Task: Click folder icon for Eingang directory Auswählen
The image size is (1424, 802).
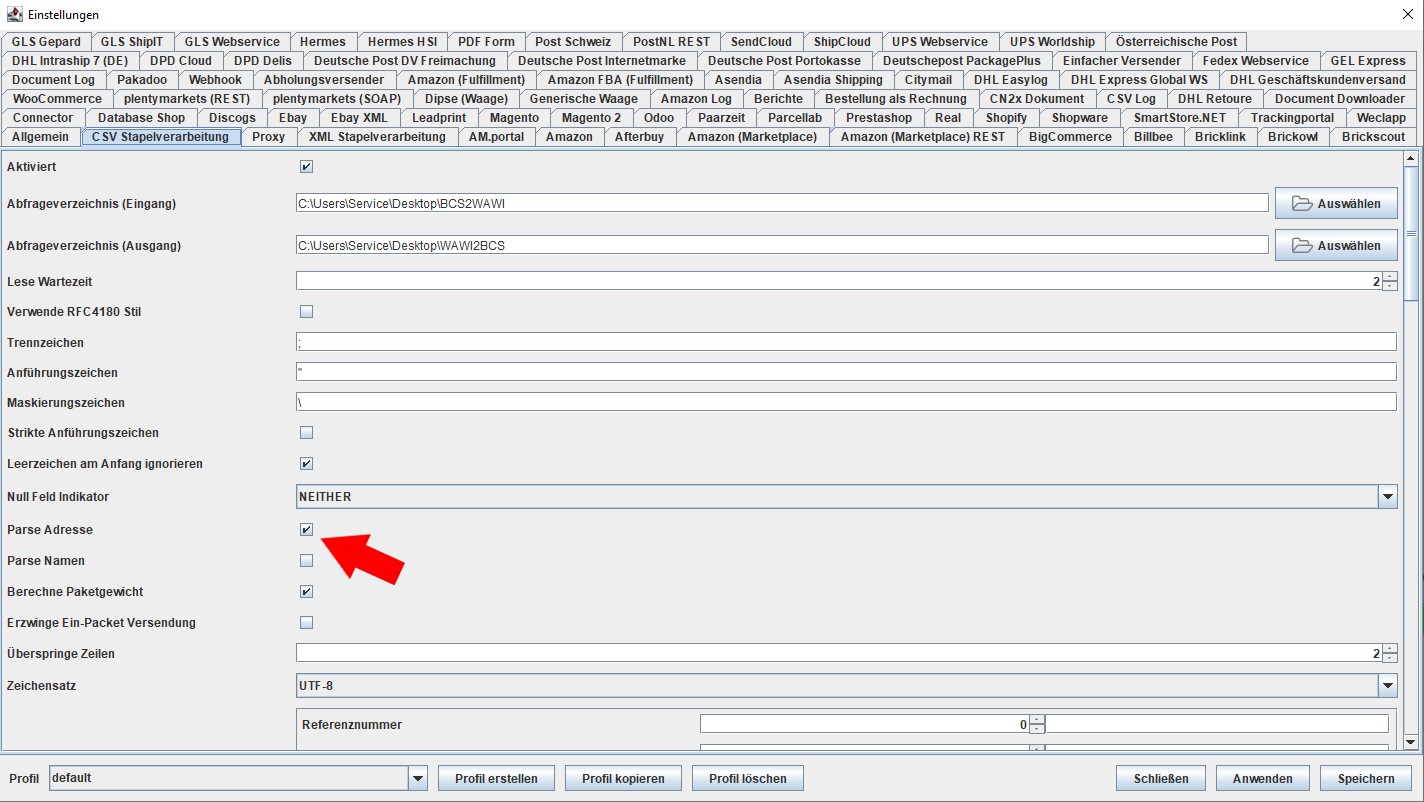Action: 1301,203
